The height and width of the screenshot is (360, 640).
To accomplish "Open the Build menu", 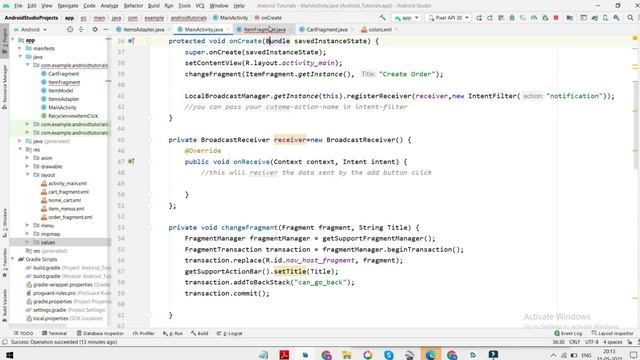I will [x=153, y=6].
